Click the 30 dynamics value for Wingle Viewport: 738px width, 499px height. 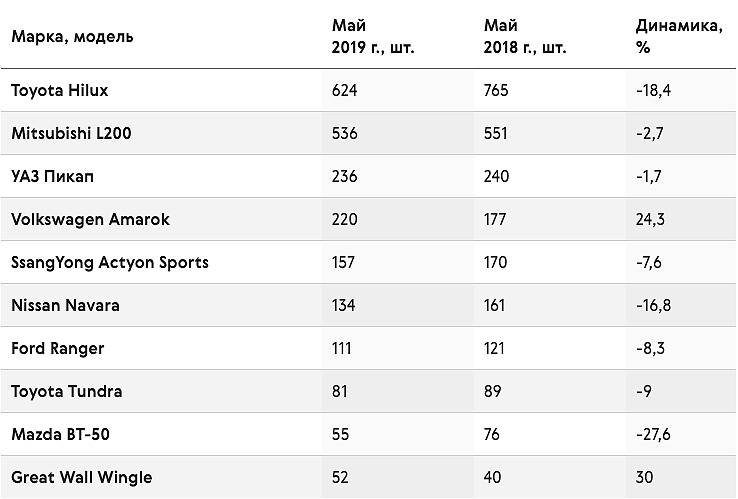[x=644, y=478]
